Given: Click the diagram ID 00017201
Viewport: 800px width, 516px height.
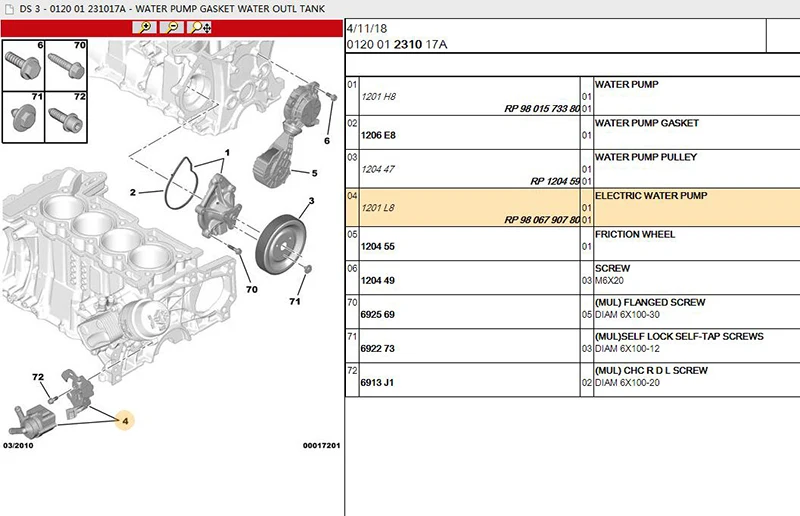Looking at the screenshot, I should point(321,446).
